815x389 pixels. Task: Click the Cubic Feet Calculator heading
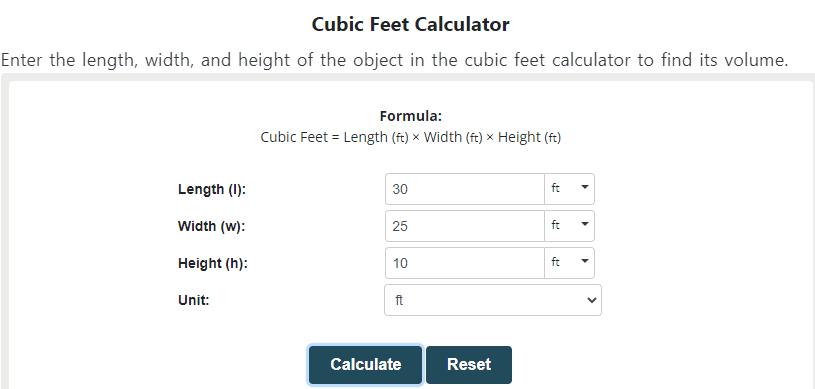pyautogui.click(x=411, y=24)
